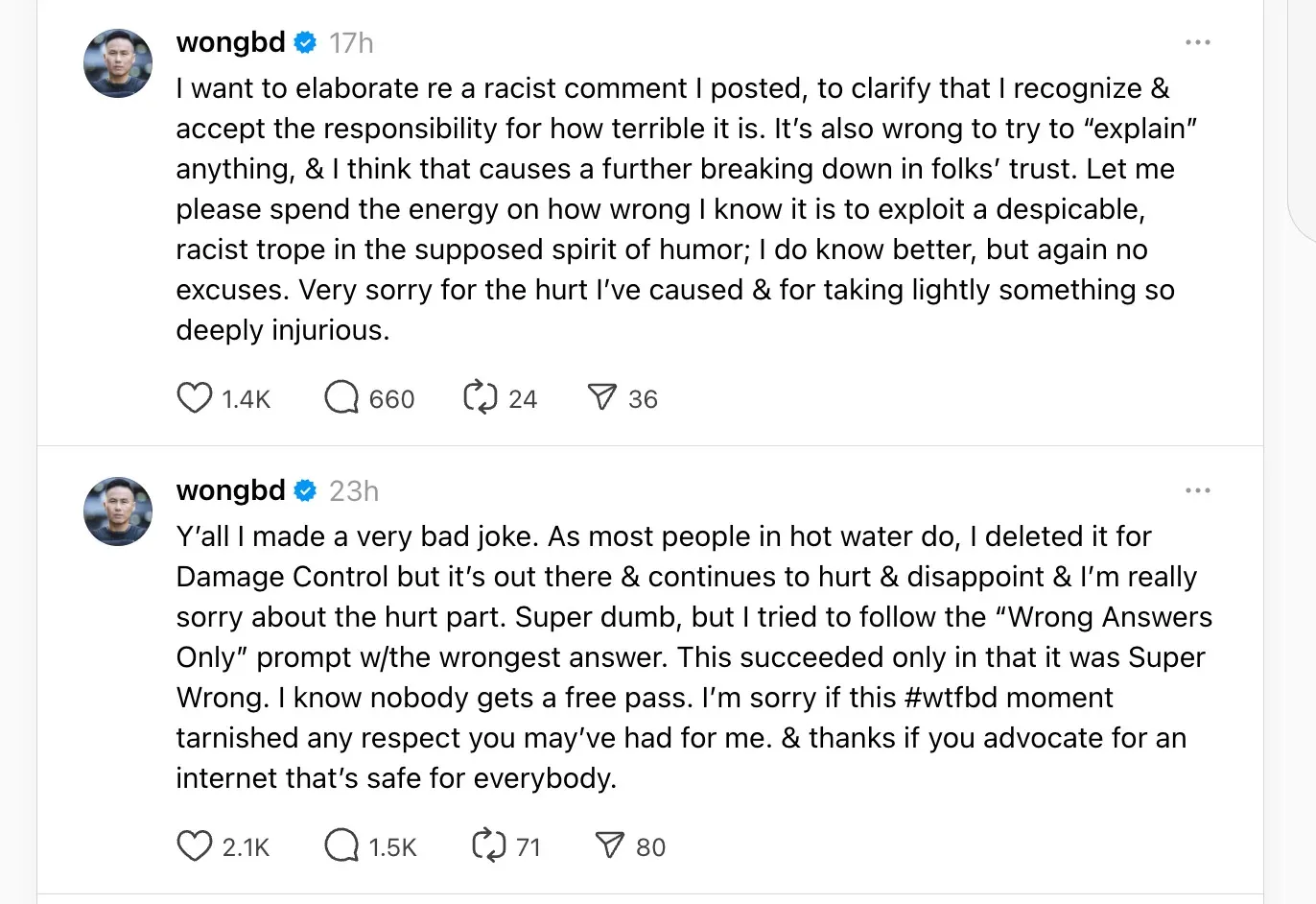Screen dimensions: 1316x904
Task: Click the share icon showing 80
Action: coord(609,845)
